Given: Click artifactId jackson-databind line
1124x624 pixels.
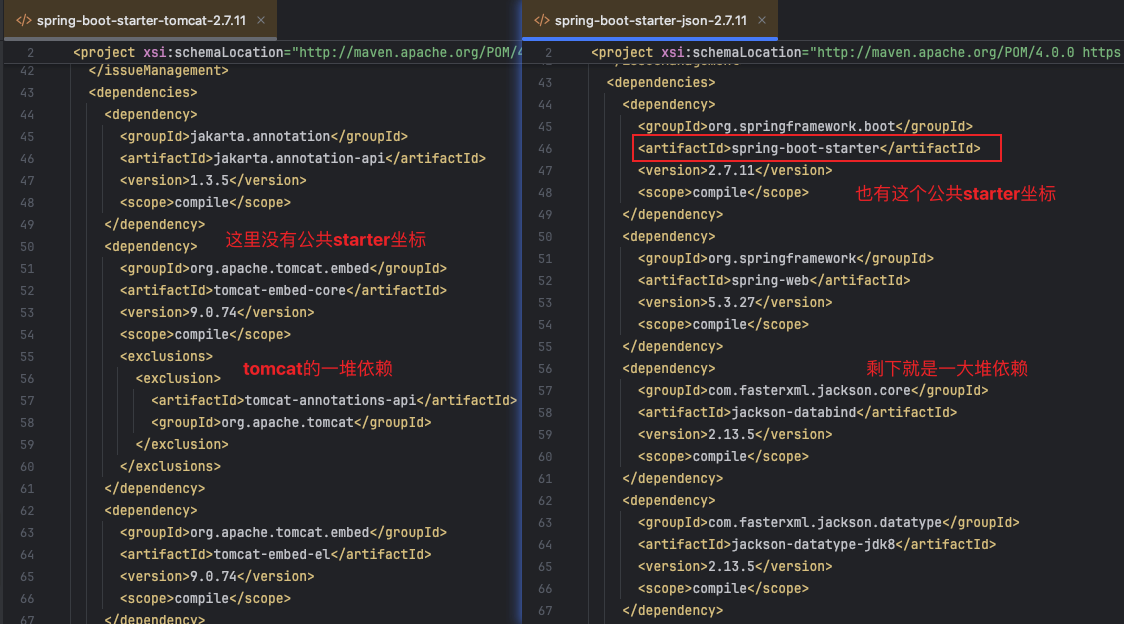Looking at the screenshot, I should pos(797,412).
